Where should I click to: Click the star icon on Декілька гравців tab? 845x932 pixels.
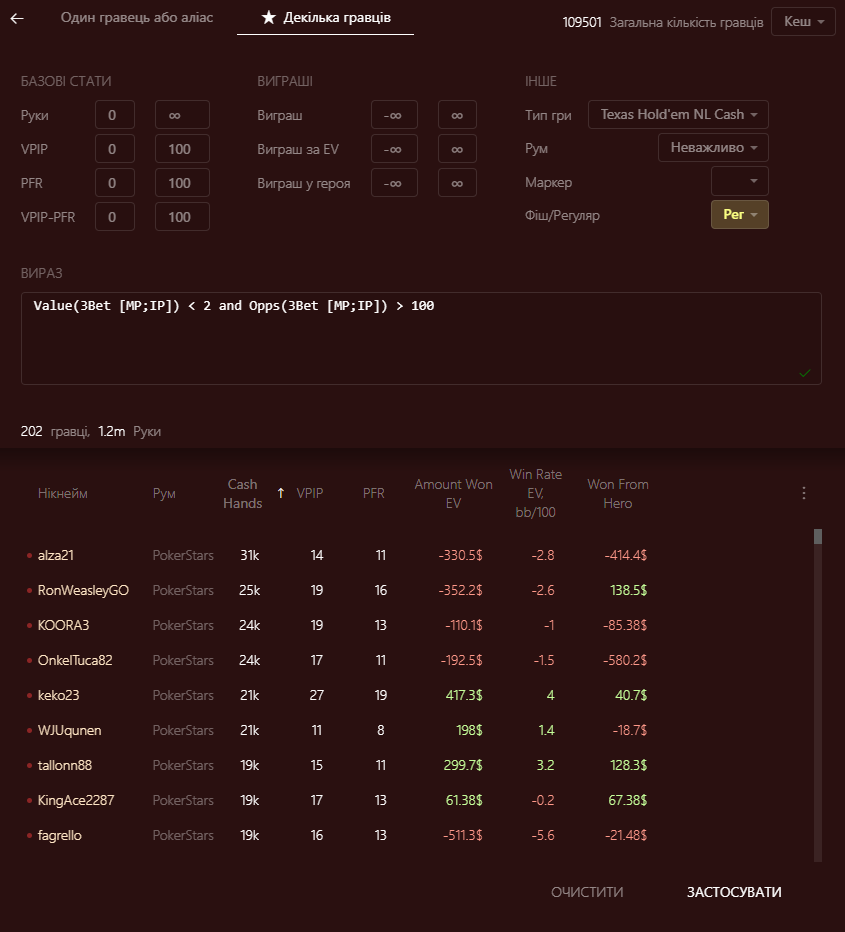coord(269,17)
